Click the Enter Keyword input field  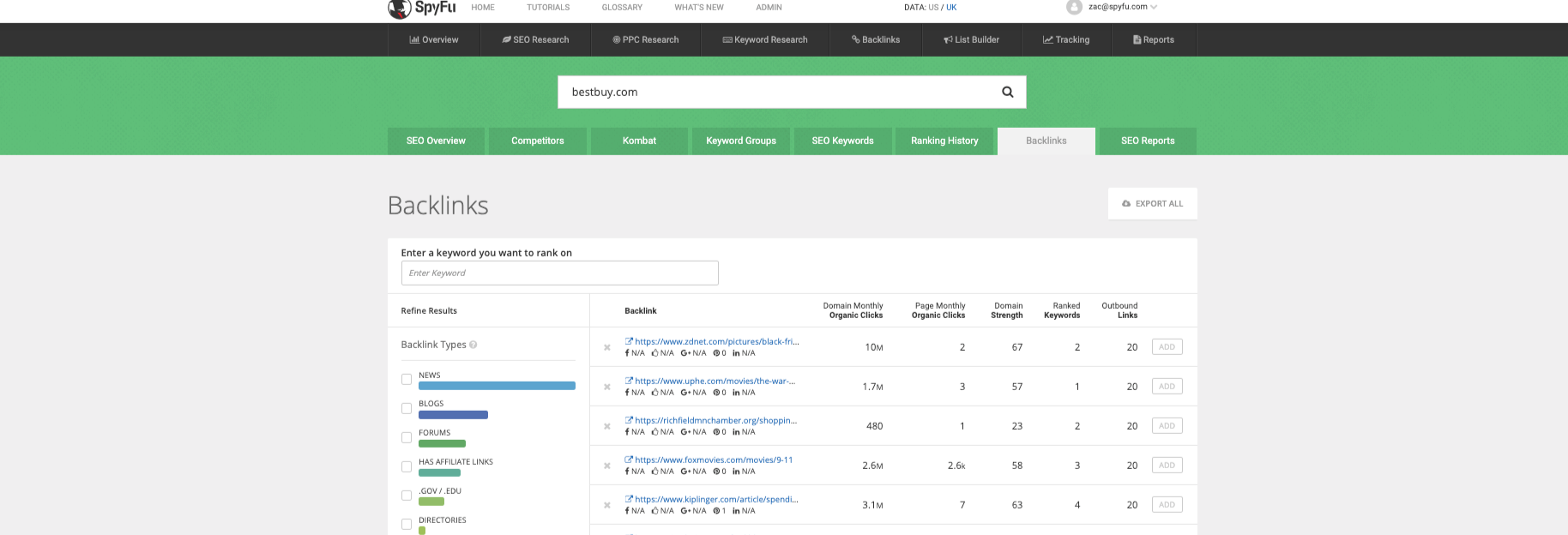[x=559, y=273]
